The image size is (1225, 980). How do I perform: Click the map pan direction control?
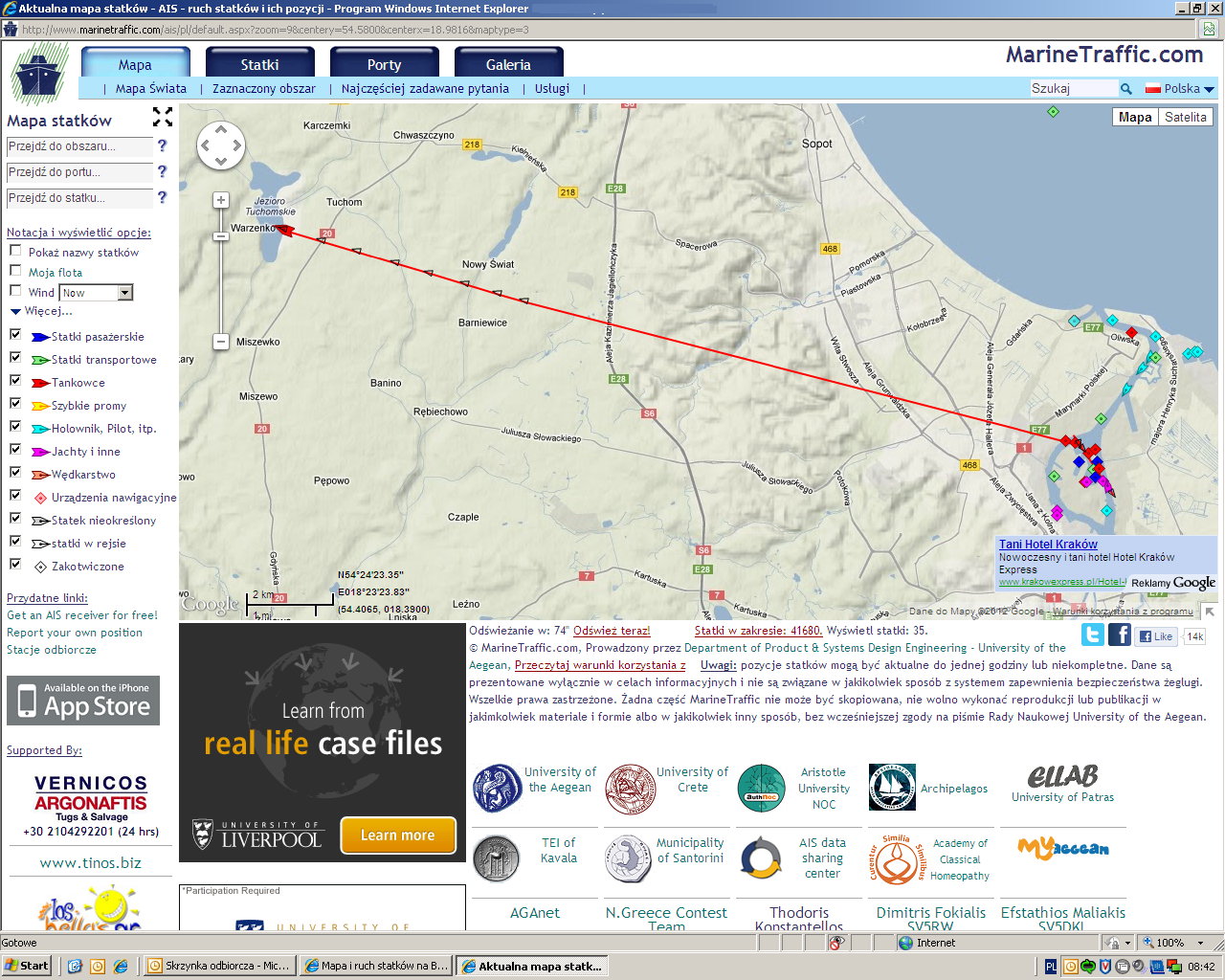221,146
